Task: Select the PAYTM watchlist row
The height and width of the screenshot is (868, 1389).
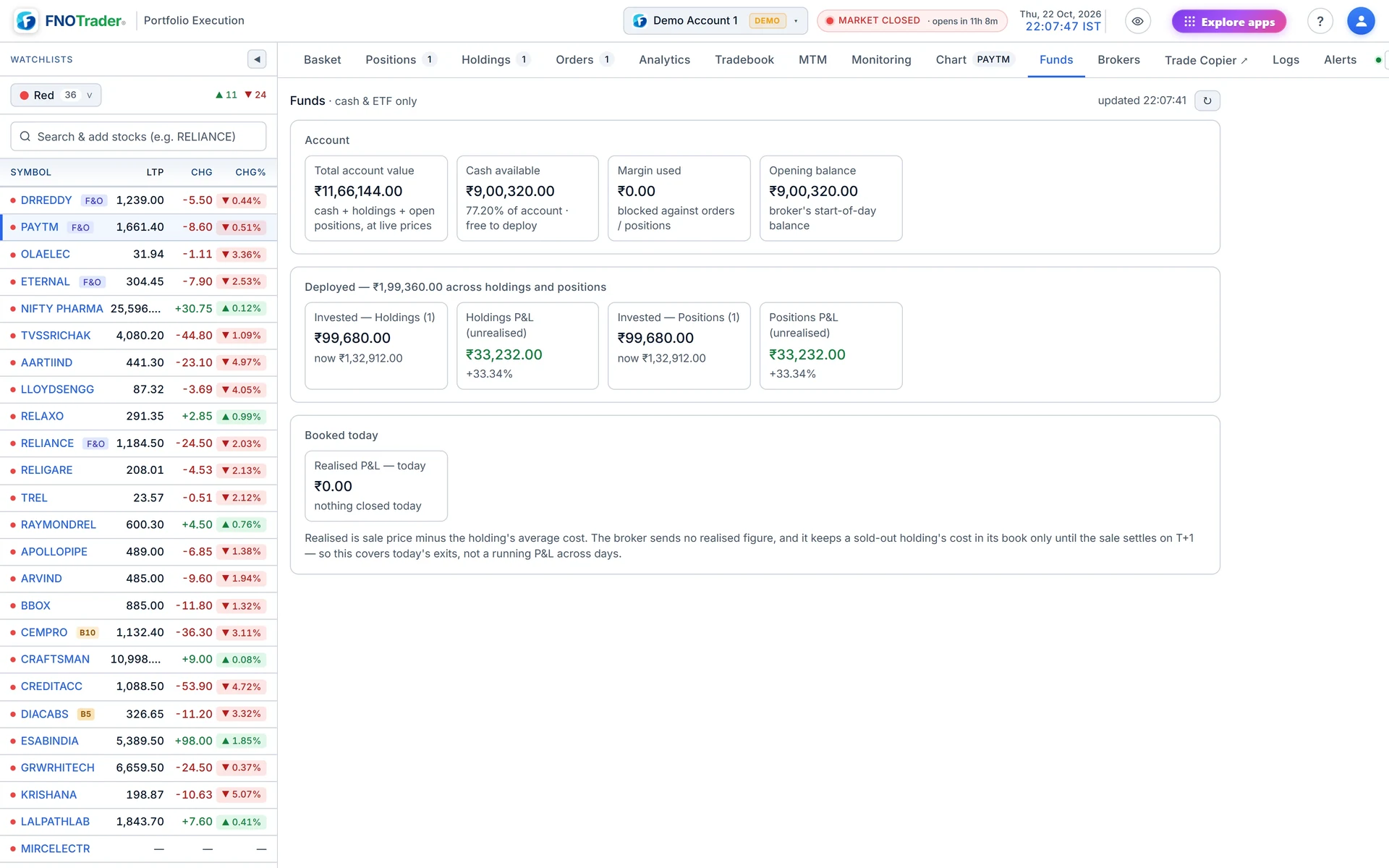Action: 138,227
